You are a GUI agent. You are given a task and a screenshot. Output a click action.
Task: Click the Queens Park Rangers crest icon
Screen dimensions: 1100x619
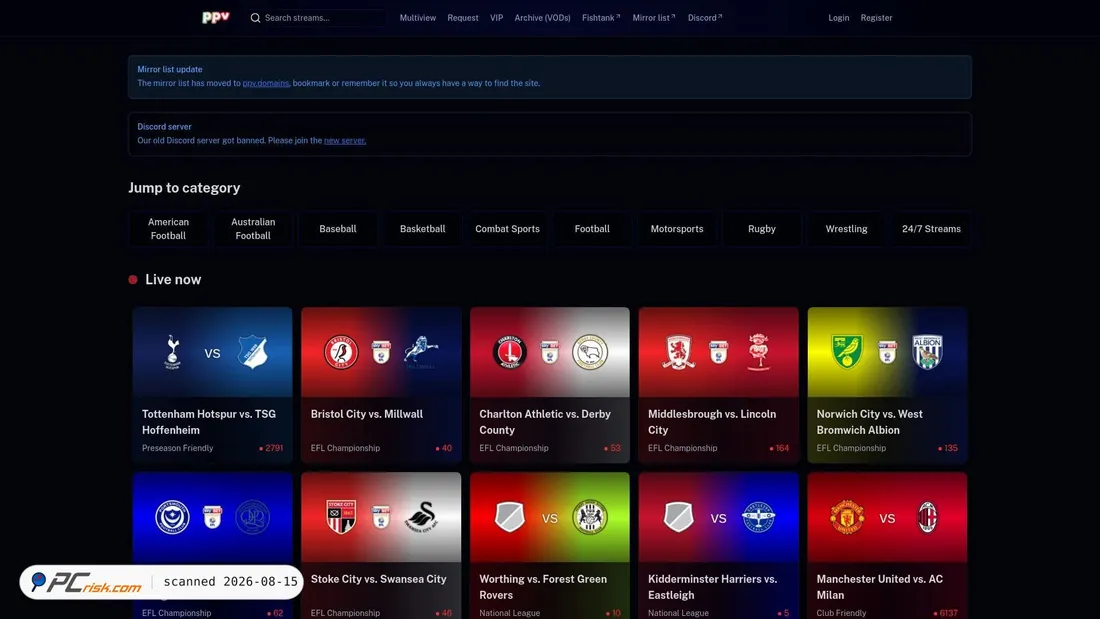[253, 518]
